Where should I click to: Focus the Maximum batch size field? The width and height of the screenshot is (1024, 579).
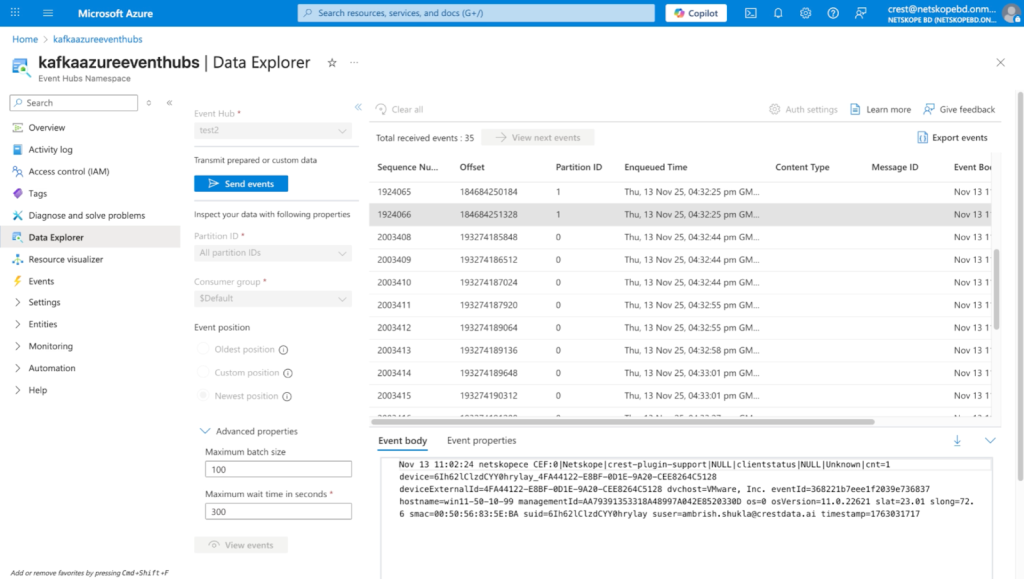click(x=278, y=469)
